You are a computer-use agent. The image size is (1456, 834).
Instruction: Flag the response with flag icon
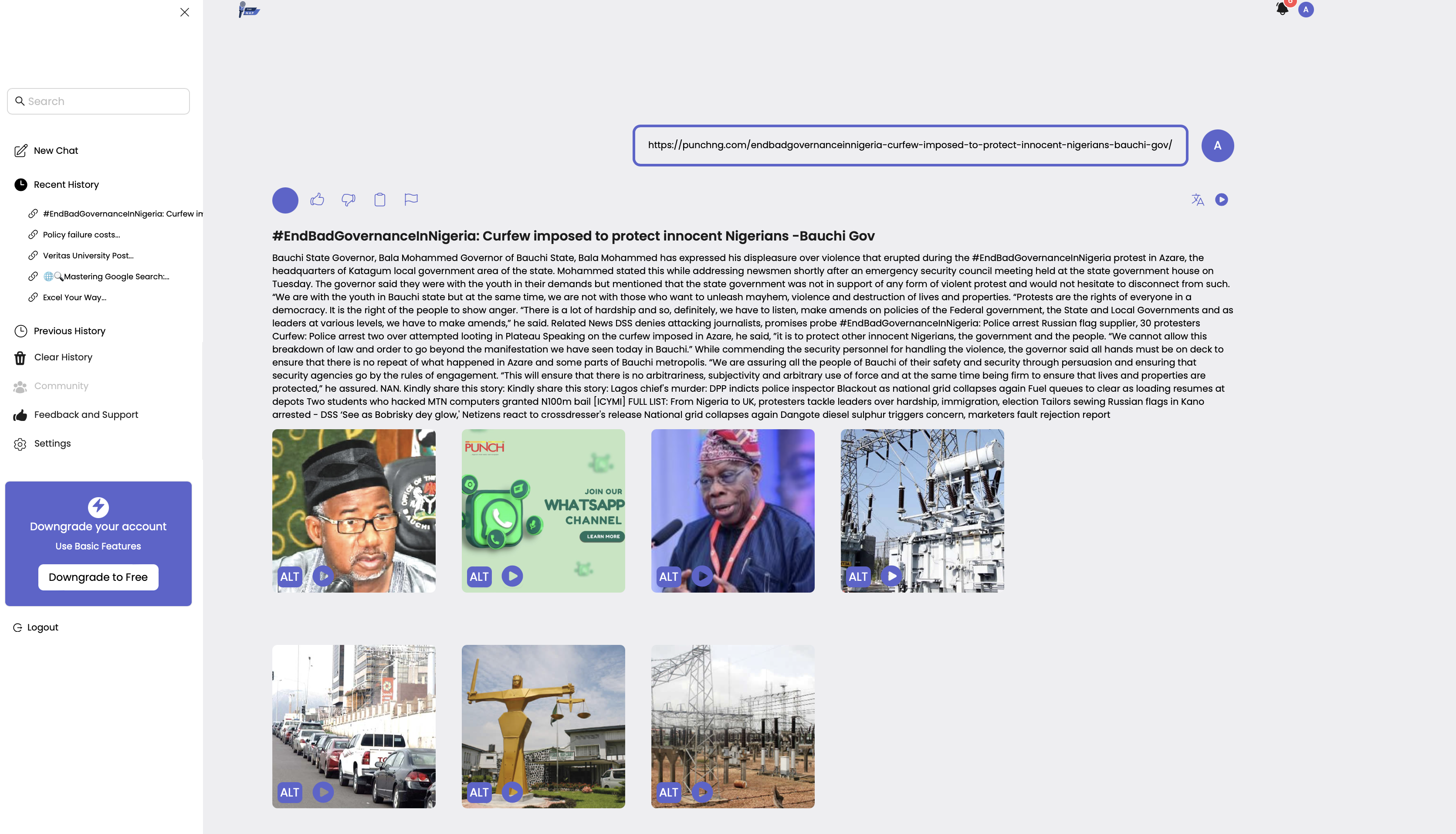[411, 199]
